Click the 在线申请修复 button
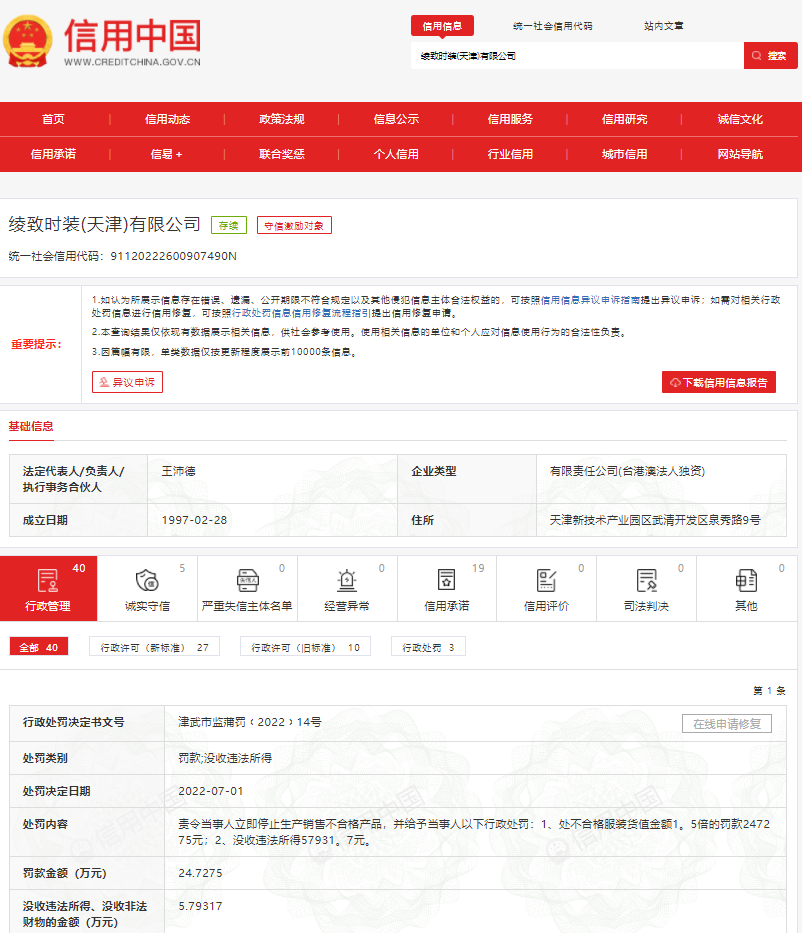Screen dimensions: 802x933 tap(726, 724)
